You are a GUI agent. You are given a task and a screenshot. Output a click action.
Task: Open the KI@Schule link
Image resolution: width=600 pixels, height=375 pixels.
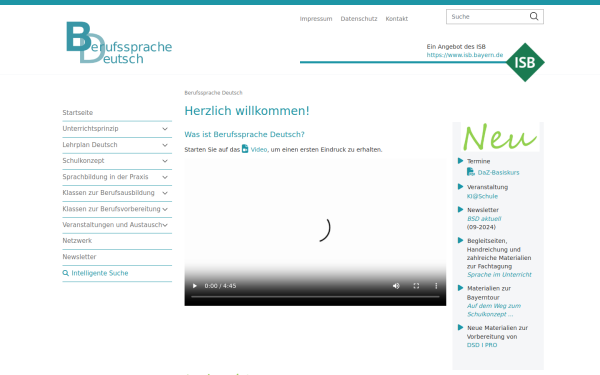[482, 196]
